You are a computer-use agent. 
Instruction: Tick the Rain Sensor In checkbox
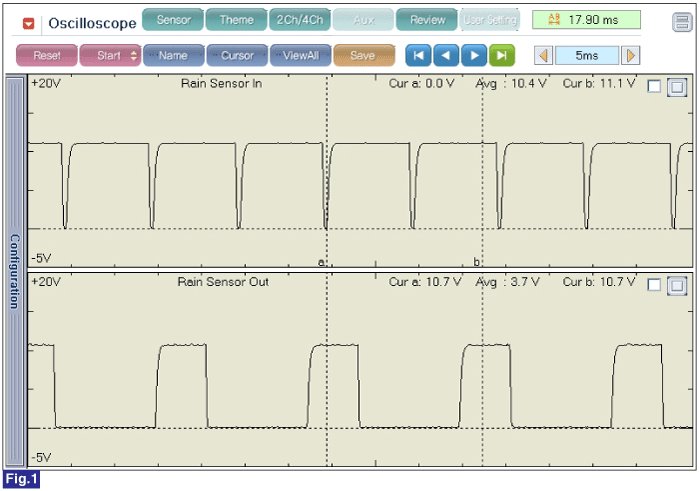654,88
